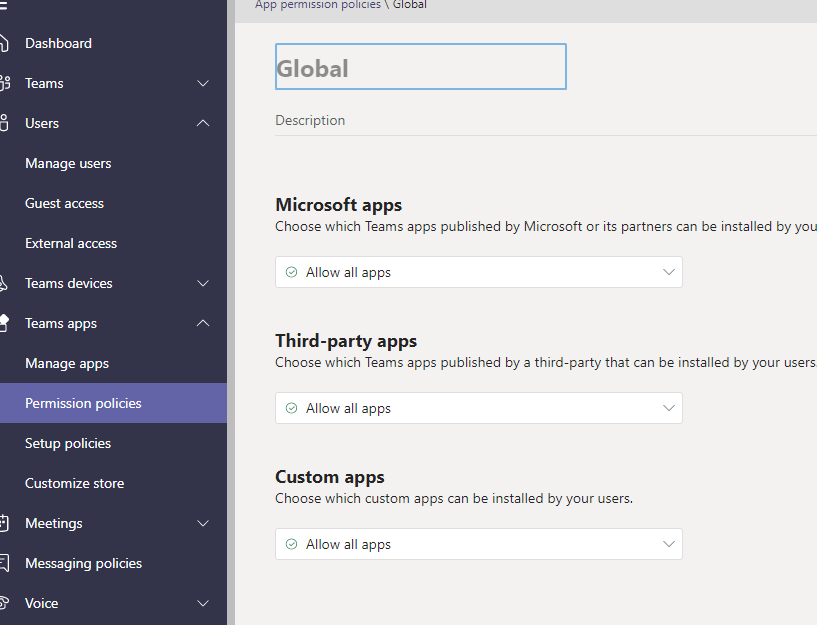
Task: Click the Messaging policies chat icon
Action: pyautogui.click(x=4, y=563)
